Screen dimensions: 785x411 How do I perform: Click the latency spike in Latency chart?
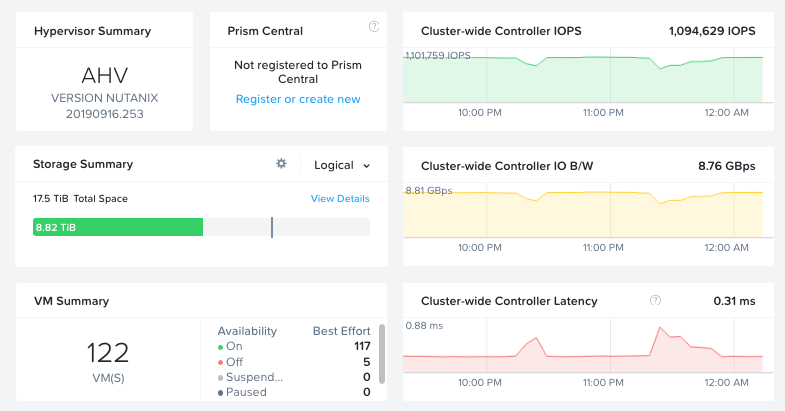click(659, 329)
